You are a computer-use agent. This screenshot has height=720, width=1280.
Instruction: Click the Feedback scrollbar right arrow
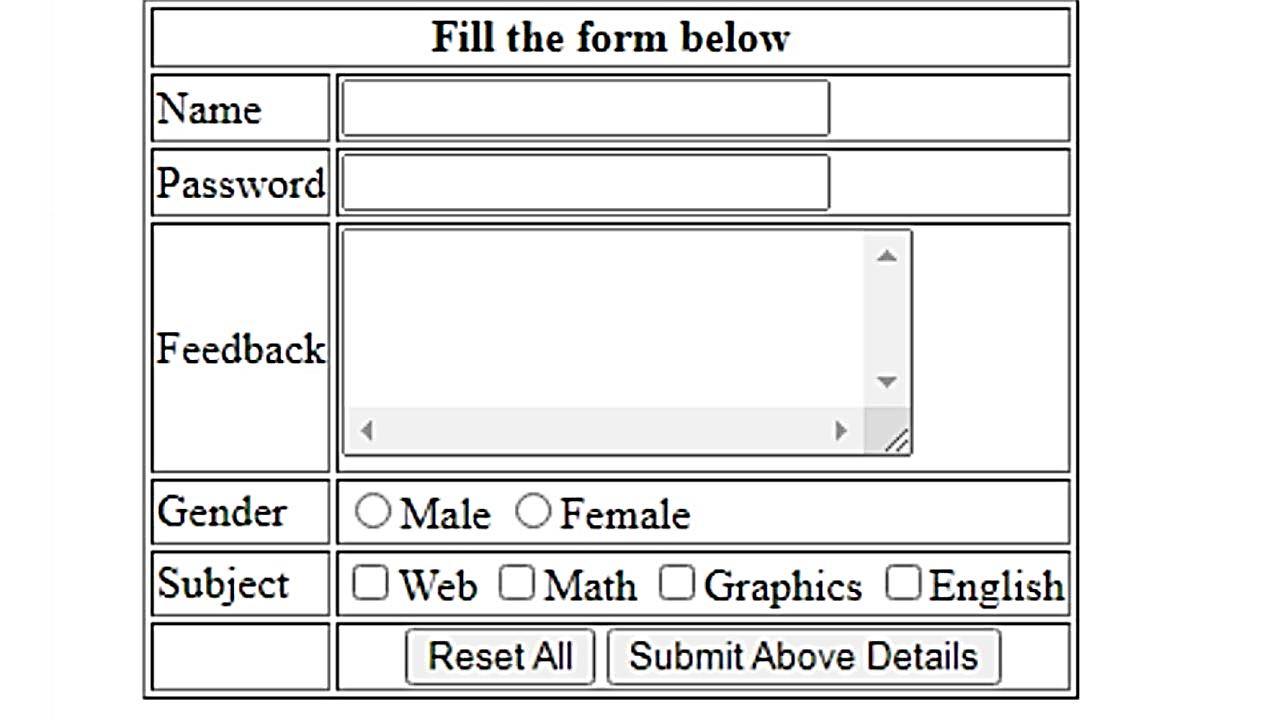(840, 431)
